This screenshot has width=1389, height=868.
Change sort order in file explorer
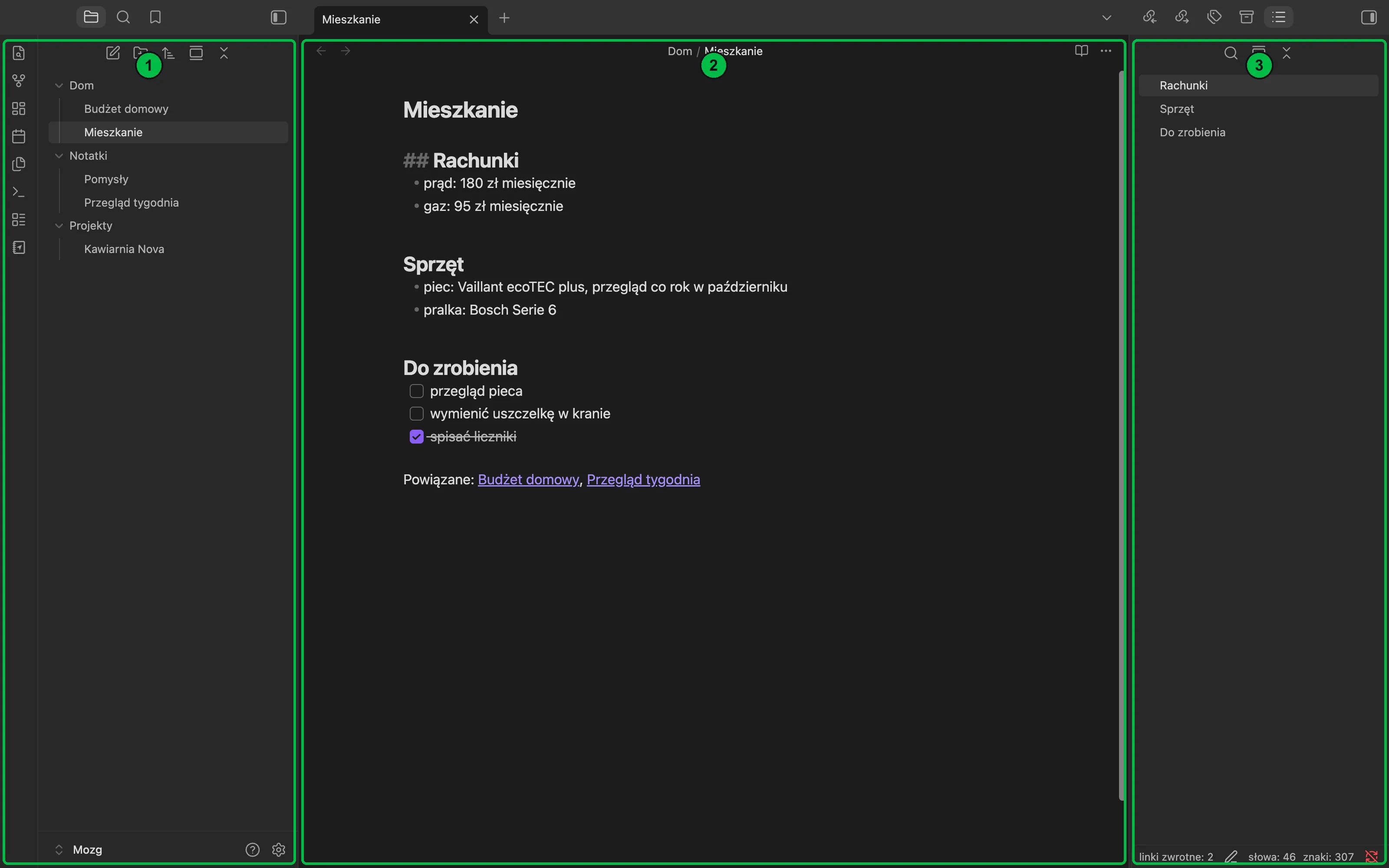168,53
